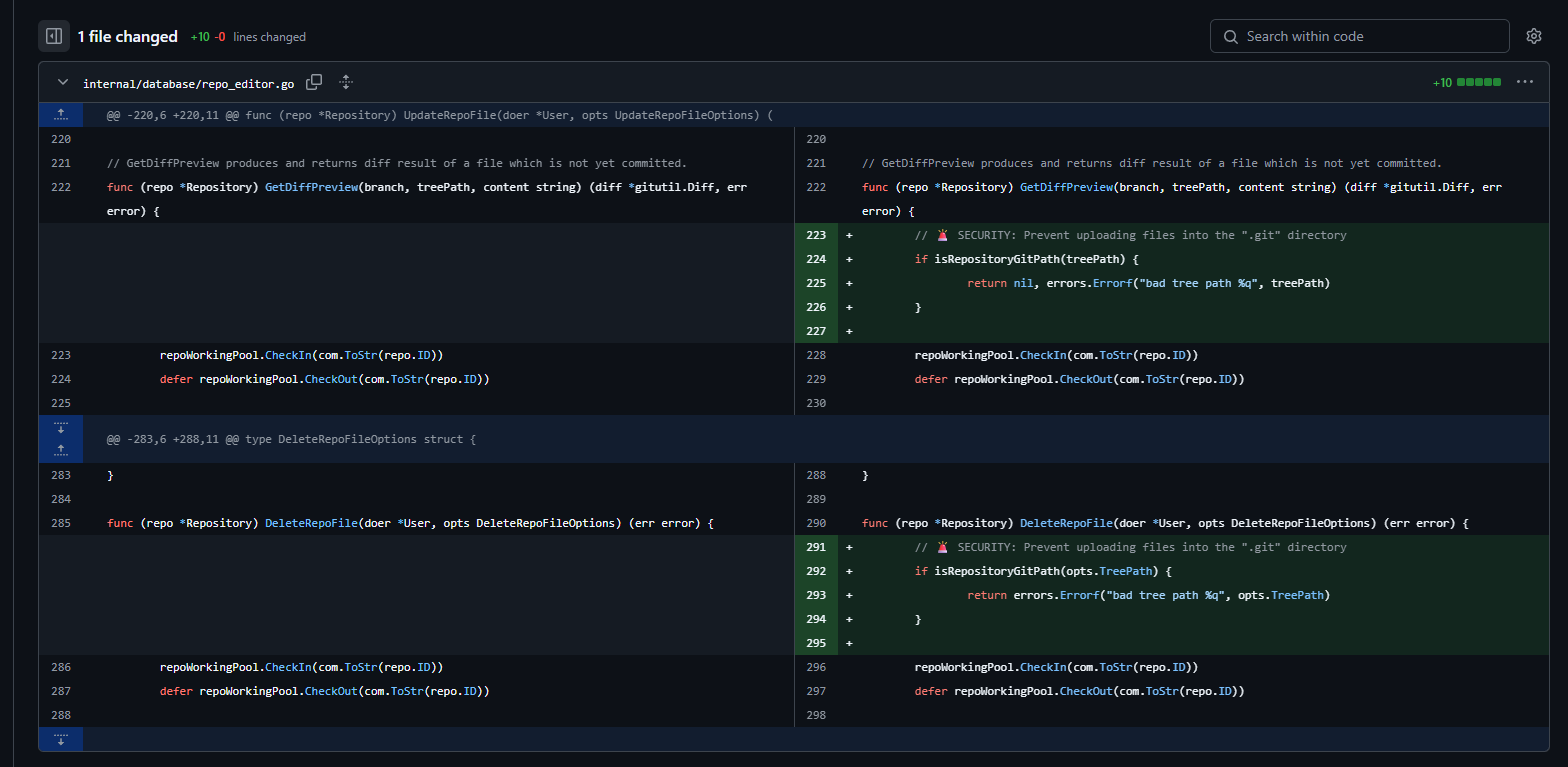Select added line number 223
The width and height of the screenshot is (1568, 767).
pyautogui.click(x=816, y=235)
